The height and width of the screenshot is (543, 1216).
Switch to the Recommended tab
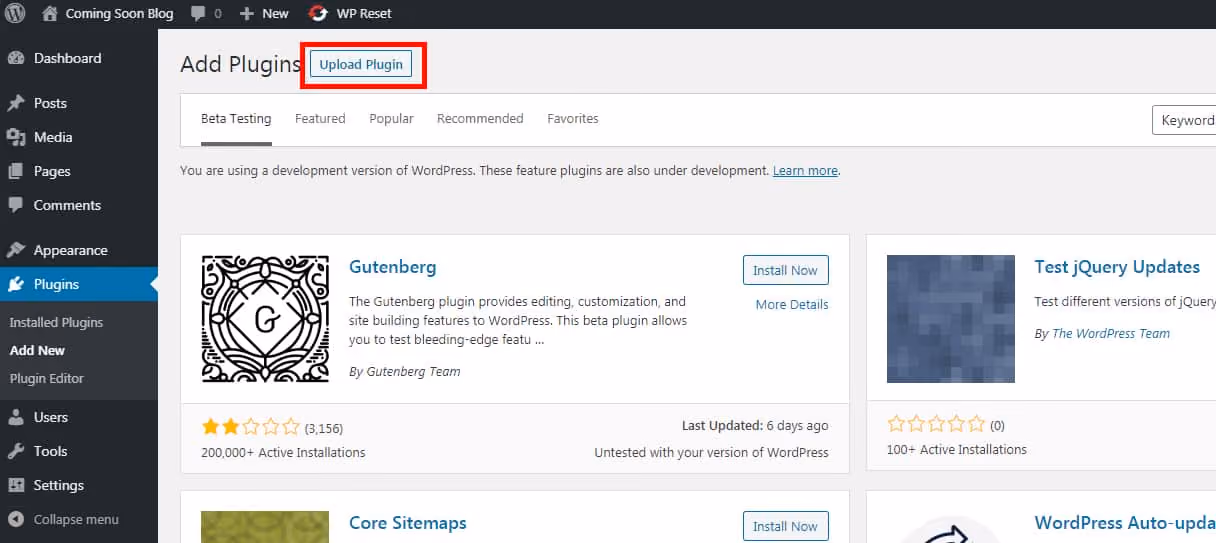click(x=480, y=119)
